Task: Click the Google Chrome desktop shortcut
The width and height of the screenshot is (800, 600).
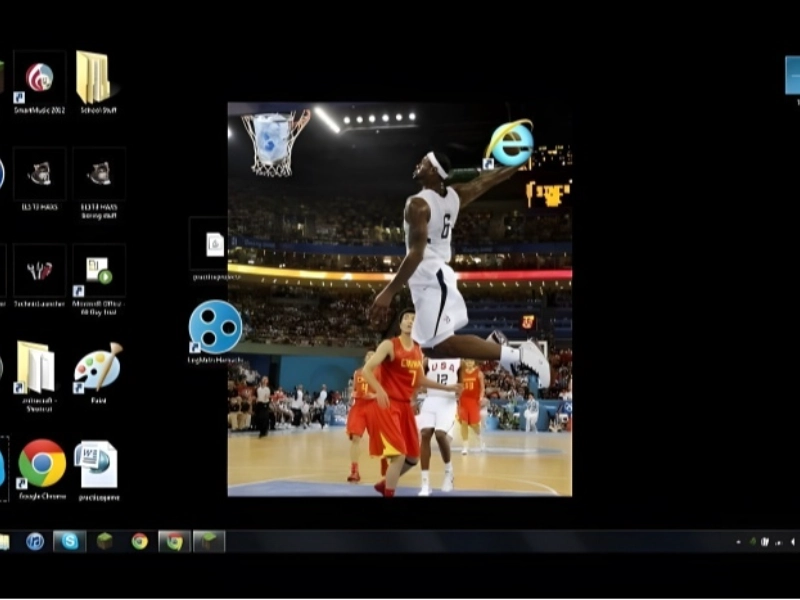Action: tap(41, 464)
